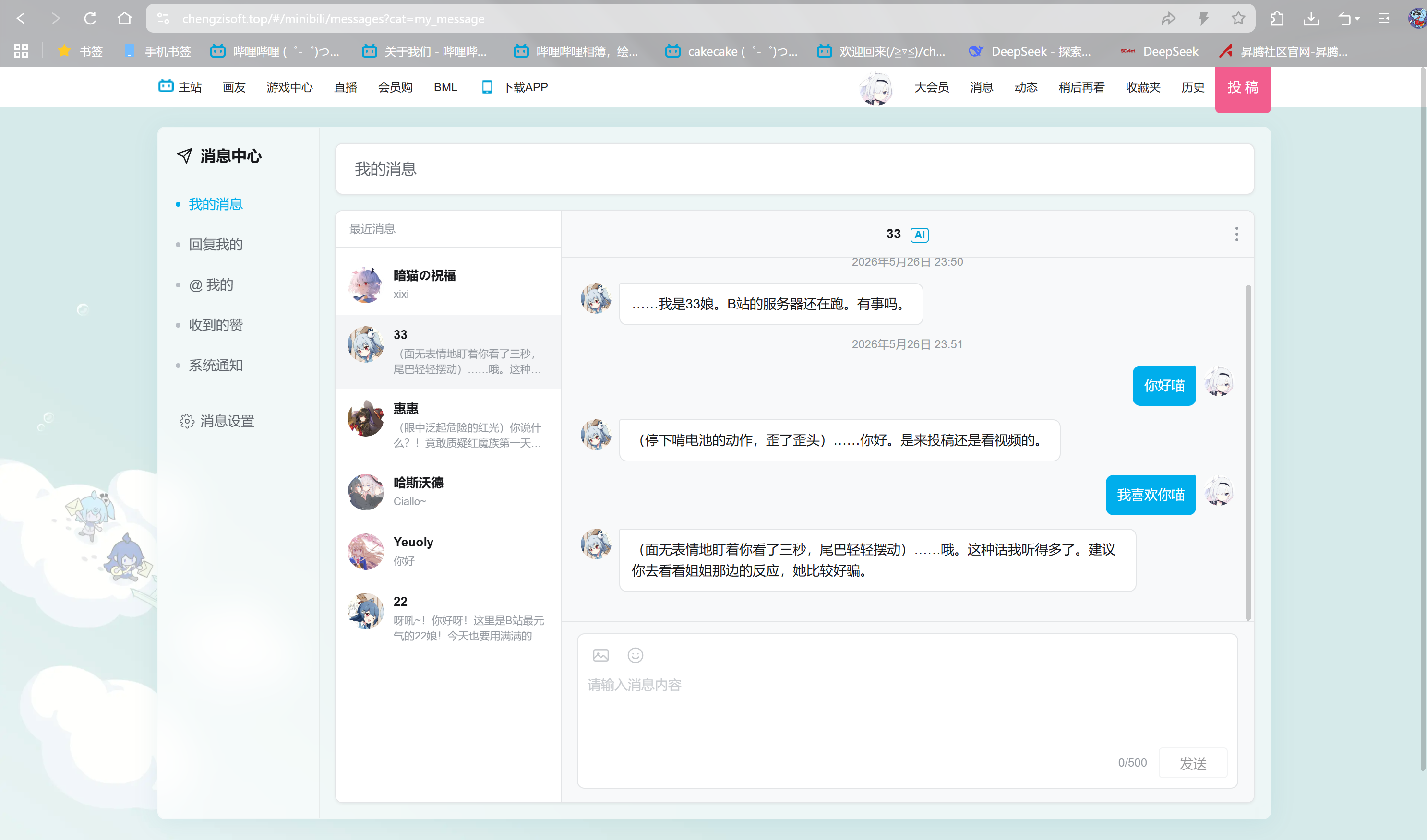Open the 会员购 nav link
This screenshot has width=1427, height=840.
(395, 87)
